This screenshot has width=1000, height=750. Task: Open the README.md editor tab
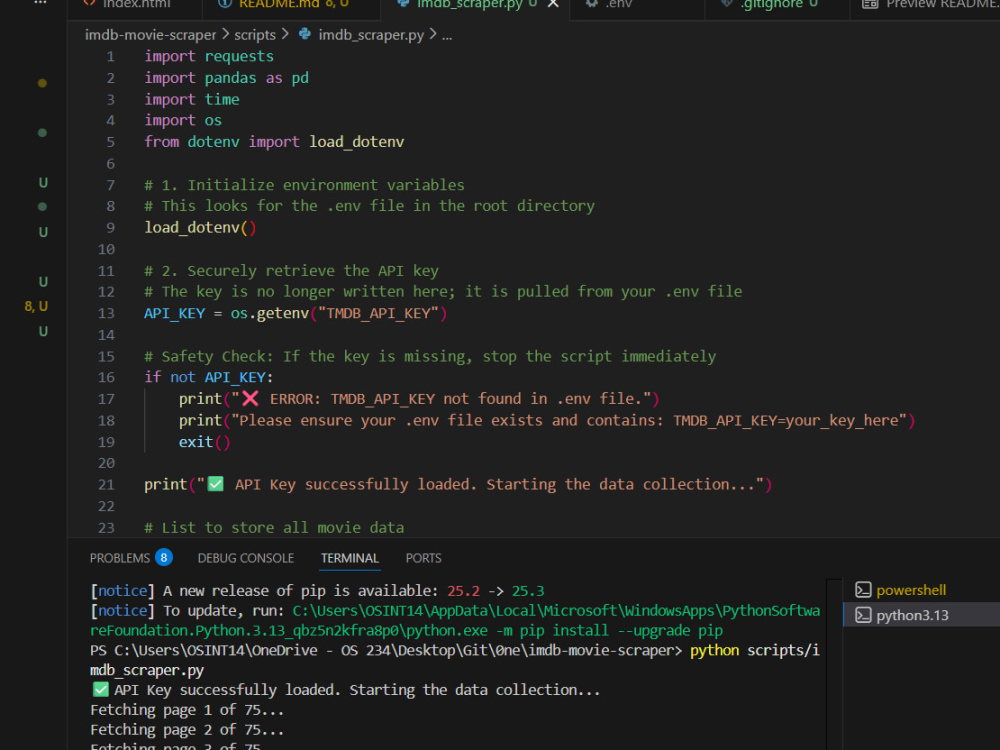pyautogui.click(x=292, y=4)
